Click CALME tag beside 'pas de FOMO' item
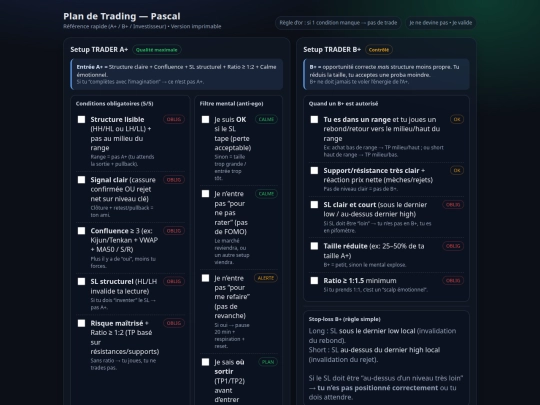Image resolution: width=540 pixels, height=405 pixels. [x=266, y=194]
